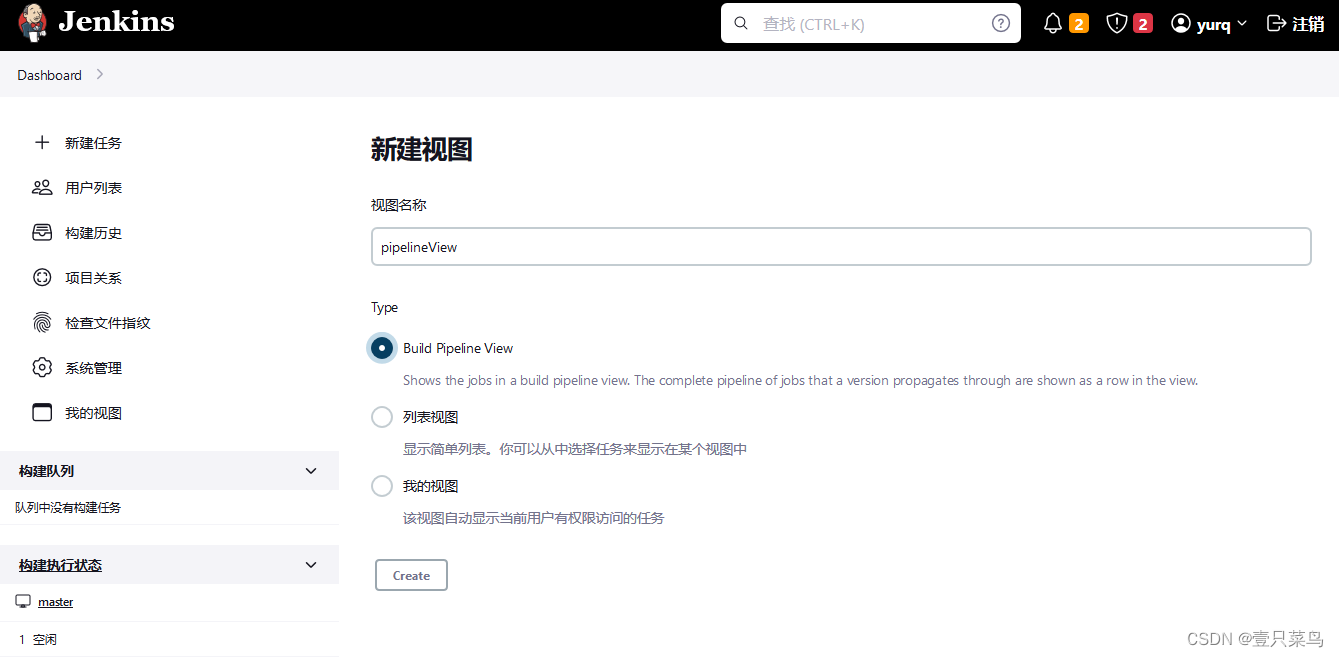1339x657 pixels.
Task: Click the 构建队列 panel heading
Action: (x=46, y=471)
